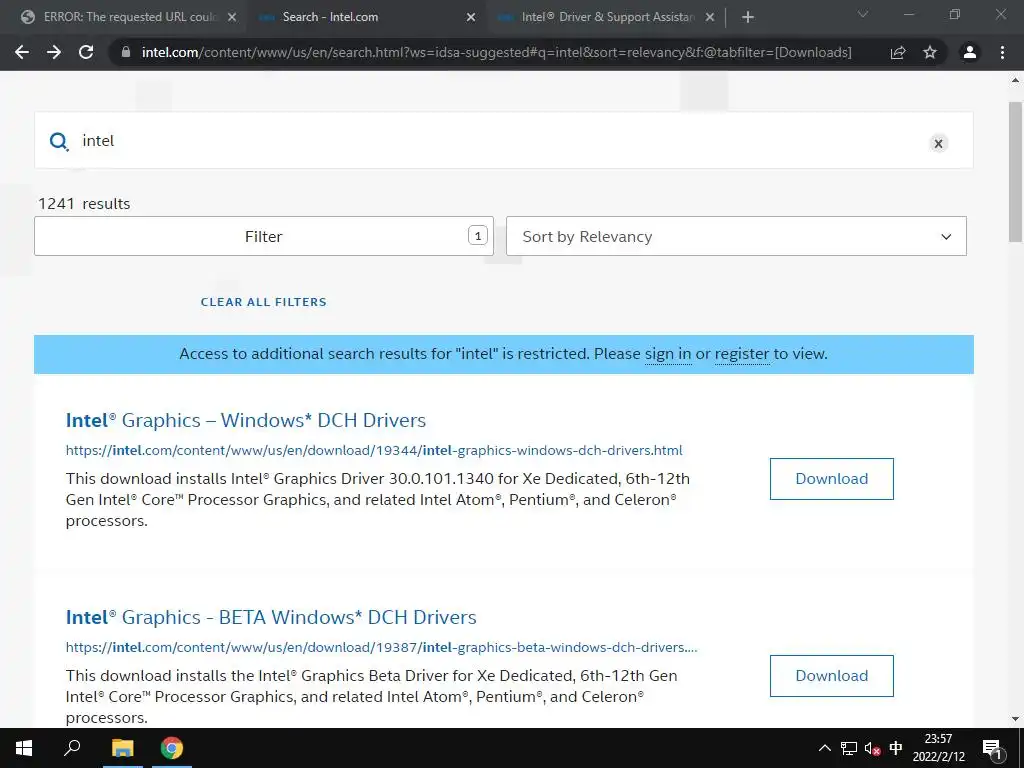This screenshot has width=1024, height=768.
Task: Click the filter count badge showing 1
Action: tap(478, 236)
